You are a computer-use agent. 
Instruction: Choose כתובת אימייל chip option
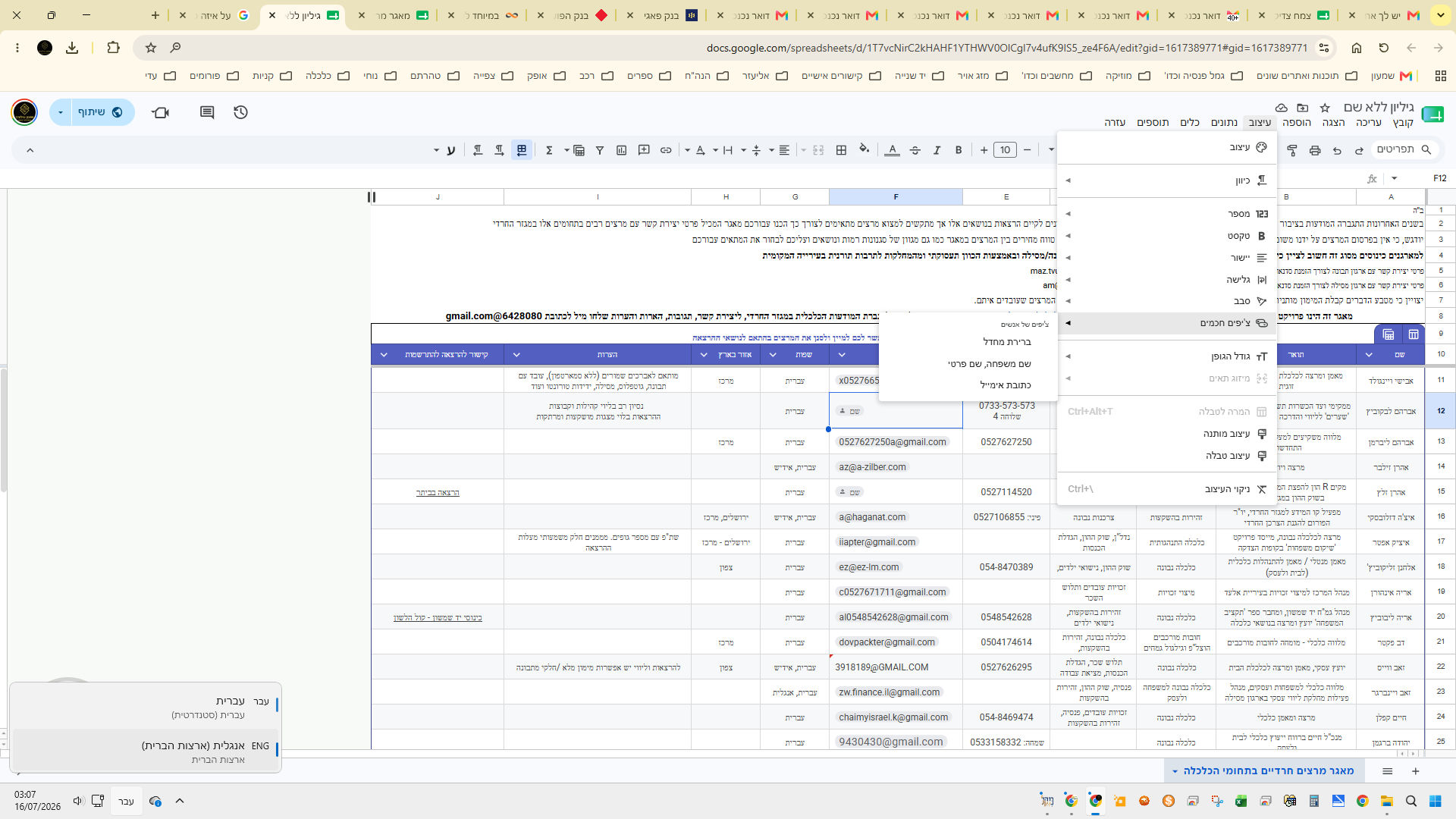[968, 385]
